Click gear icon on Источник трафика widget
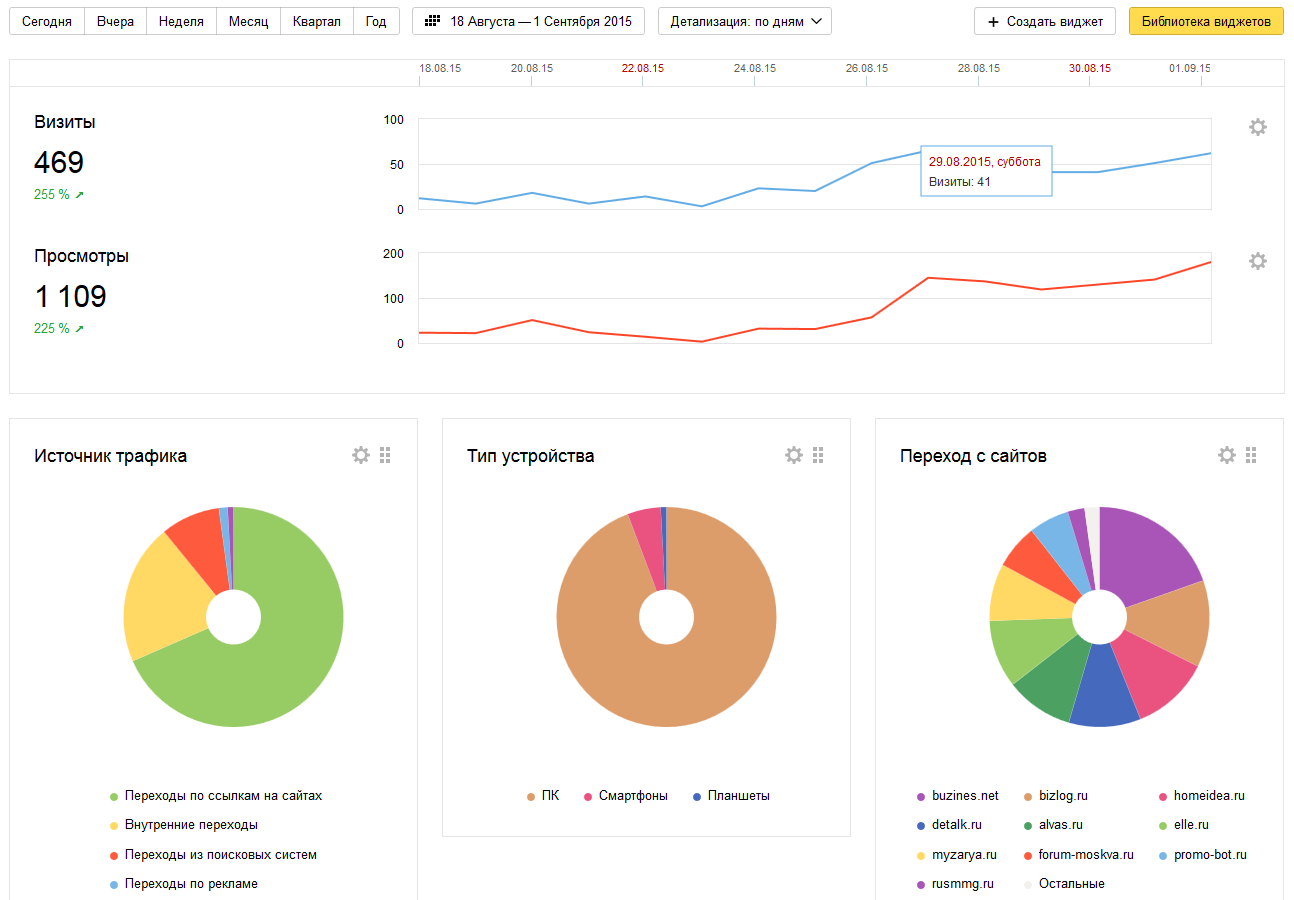Screen dimensions: 1294x900 coord(360,455)
